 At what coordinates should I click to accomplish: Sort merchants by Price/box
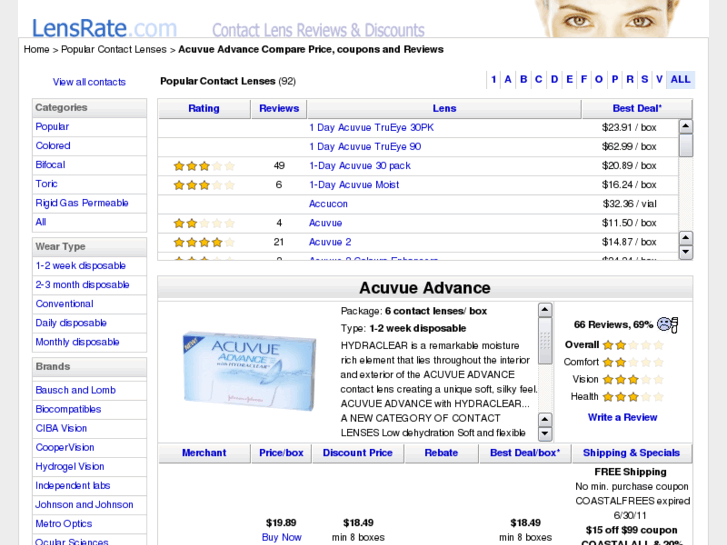coord(281,453)
